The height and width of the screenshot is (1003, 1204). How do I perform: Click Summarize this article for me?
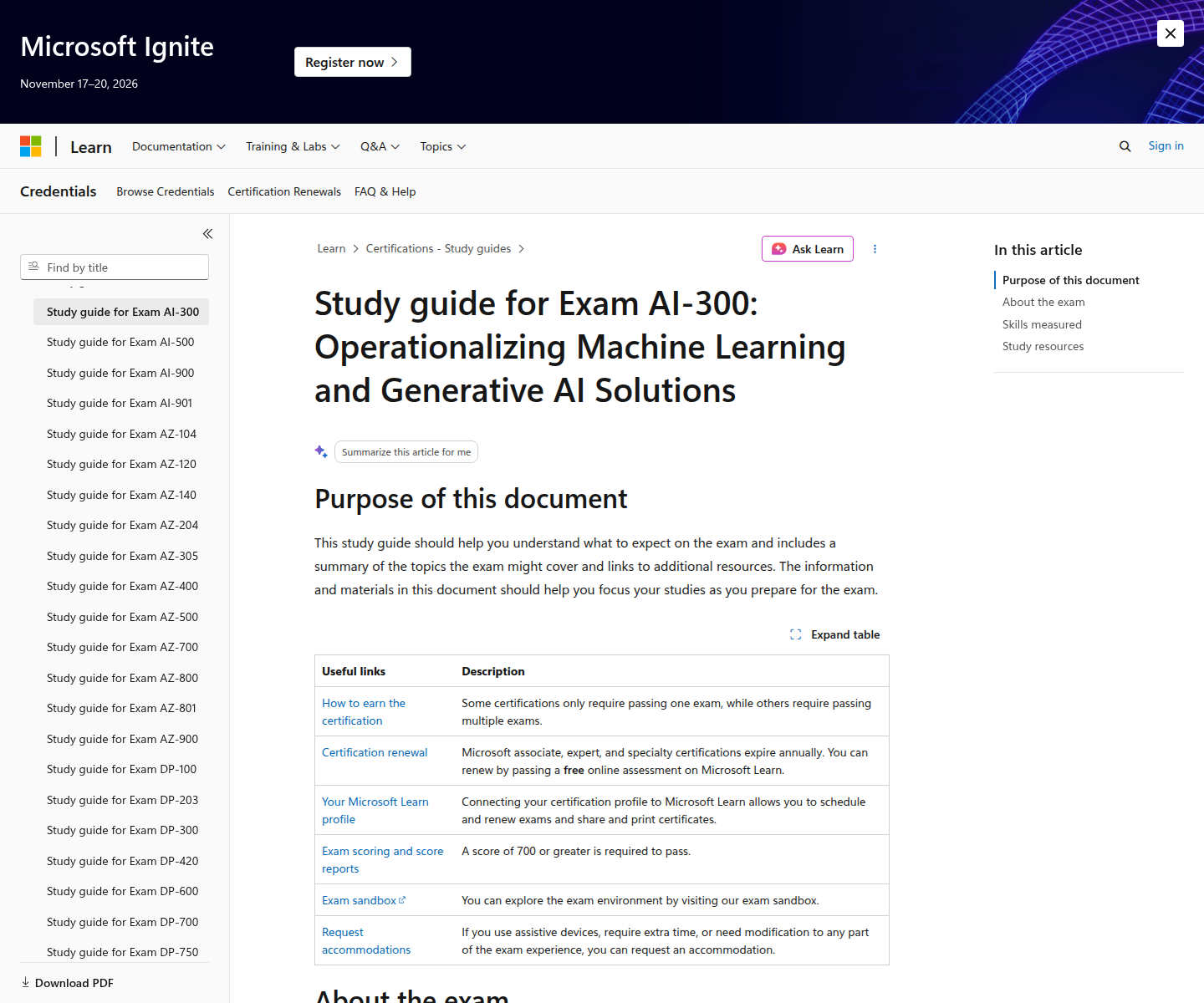pos(406,452)
